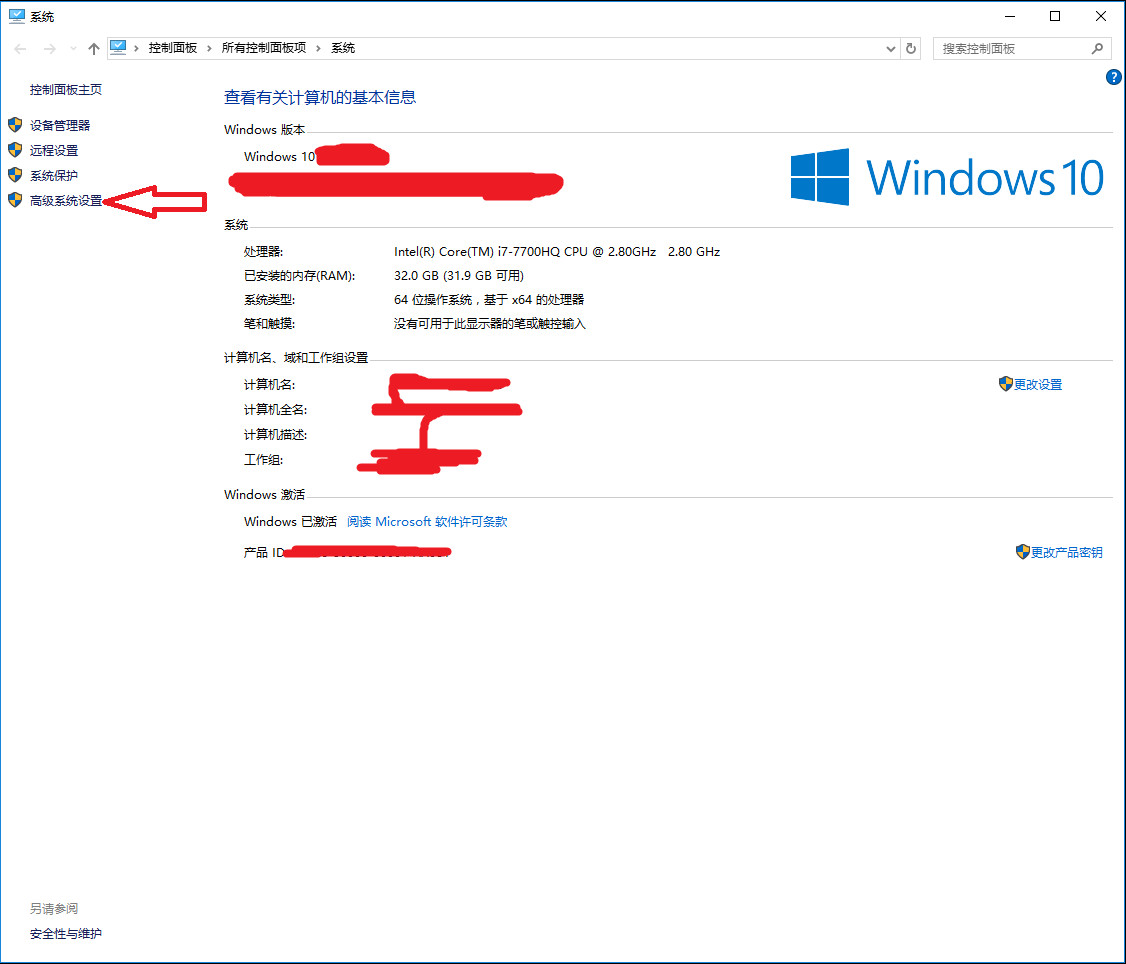
Task: Open recent locations dropdown arrow
Action: coord(73,49)
